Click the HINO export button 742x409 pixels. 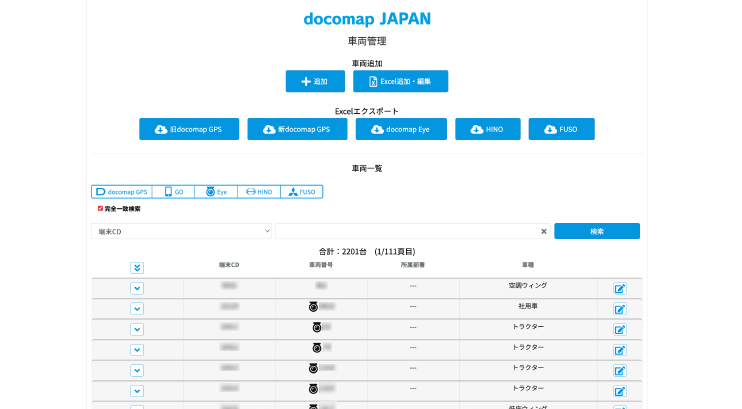tap(487, 129)
